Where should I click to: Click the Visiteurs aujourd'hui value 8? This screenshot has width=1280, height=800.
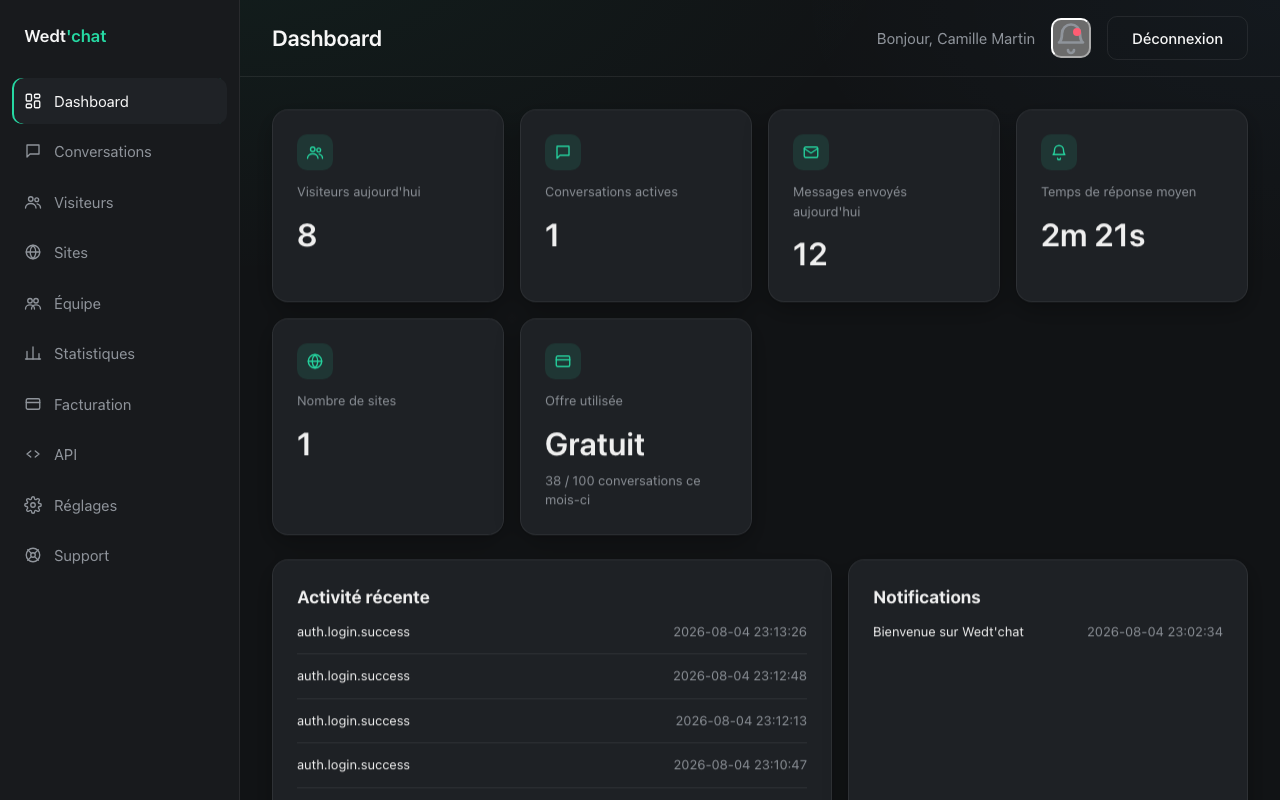(307, 235)
